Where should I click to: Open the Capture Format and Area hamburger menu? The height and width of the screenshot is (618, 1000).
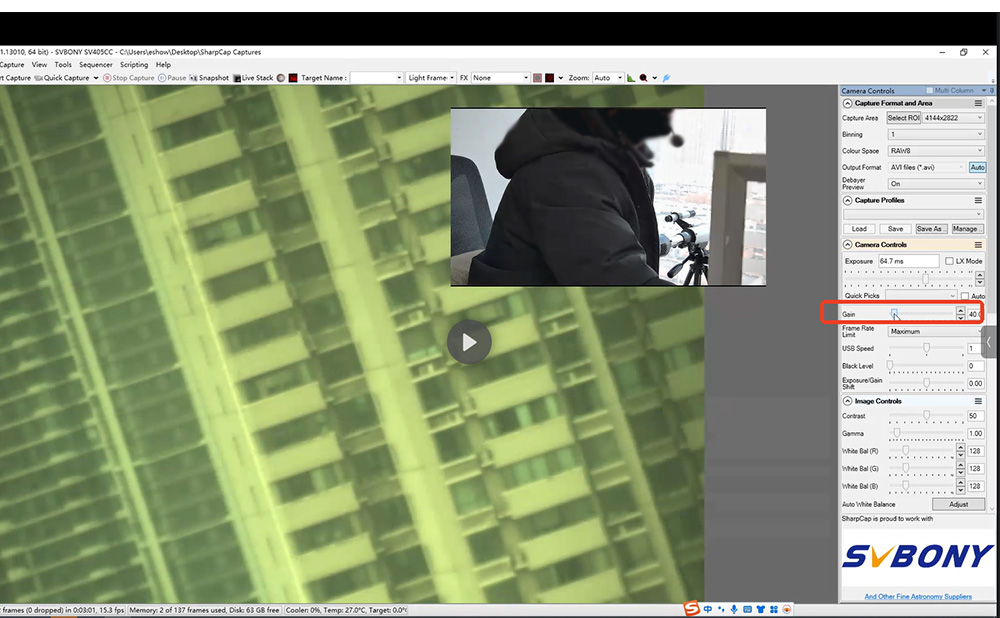(978, 103)
